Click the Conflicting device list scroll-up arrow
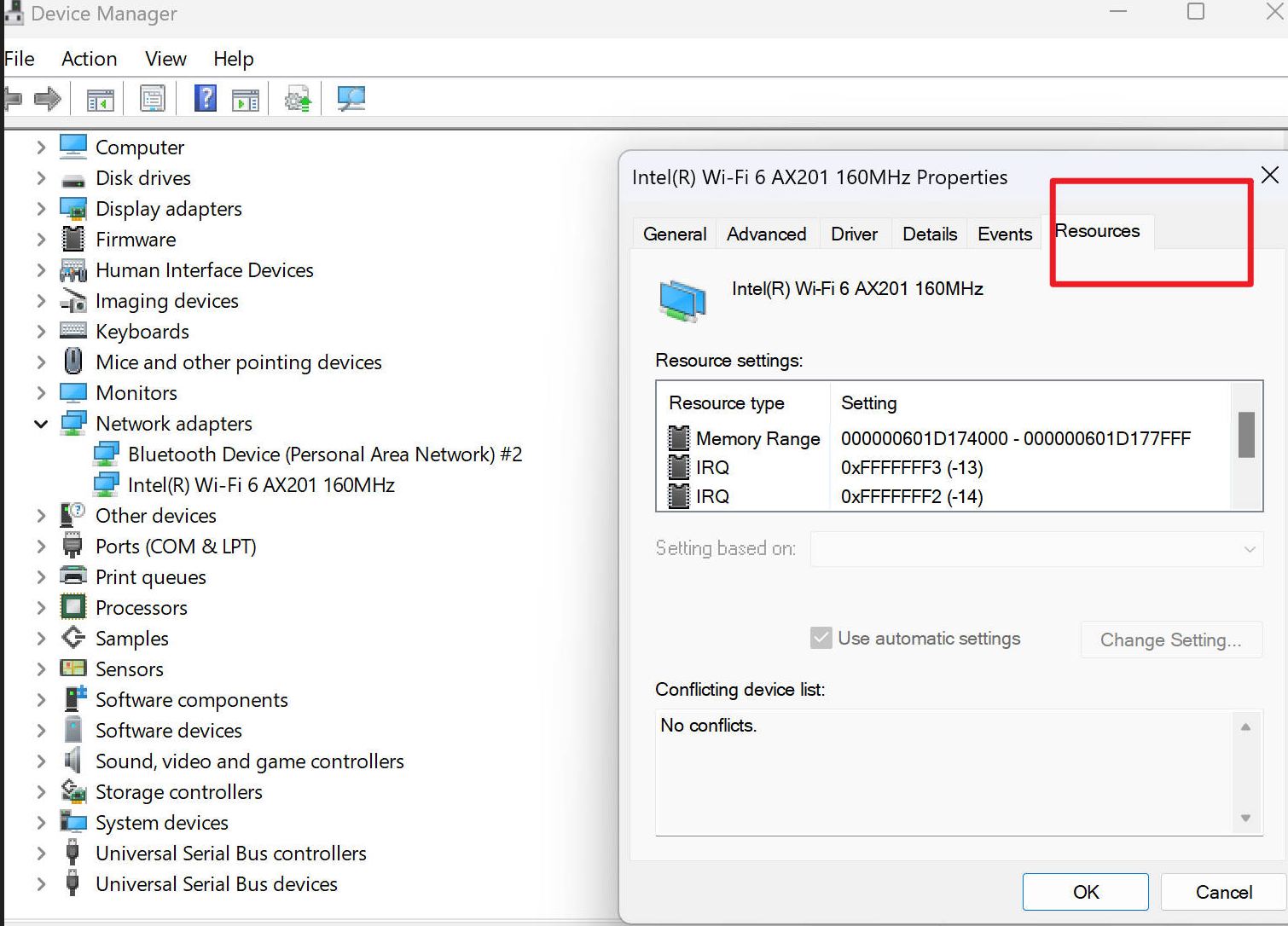The height and width of the screenshot is (926, 1288). pyautogui.click(x=1245, y=726)
